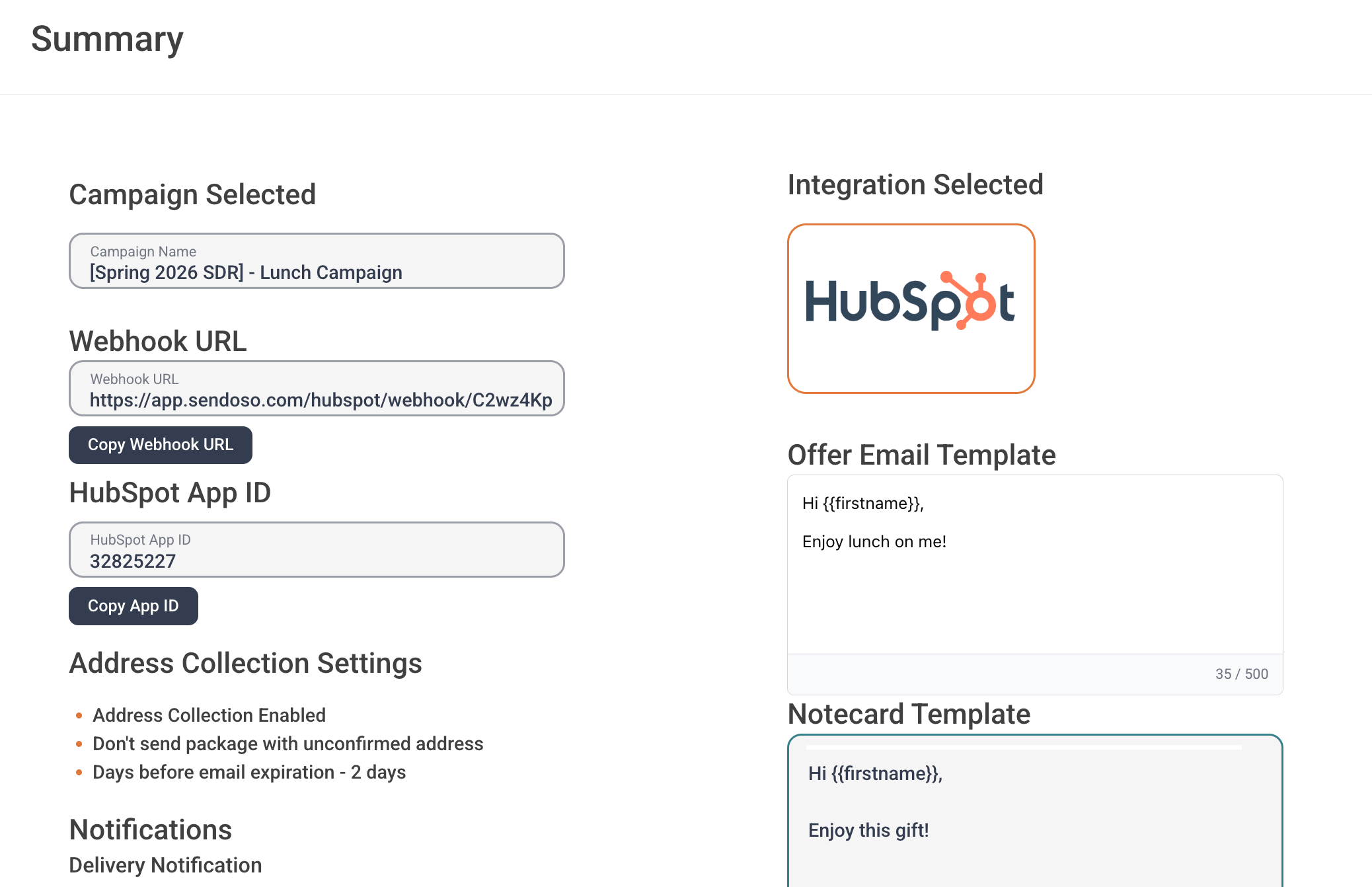Image resolution: width=1372 pixels, height=887 pixels.
Task: Click the Copy App ID button
Action: pyautogui.click(x=133, y=606)
